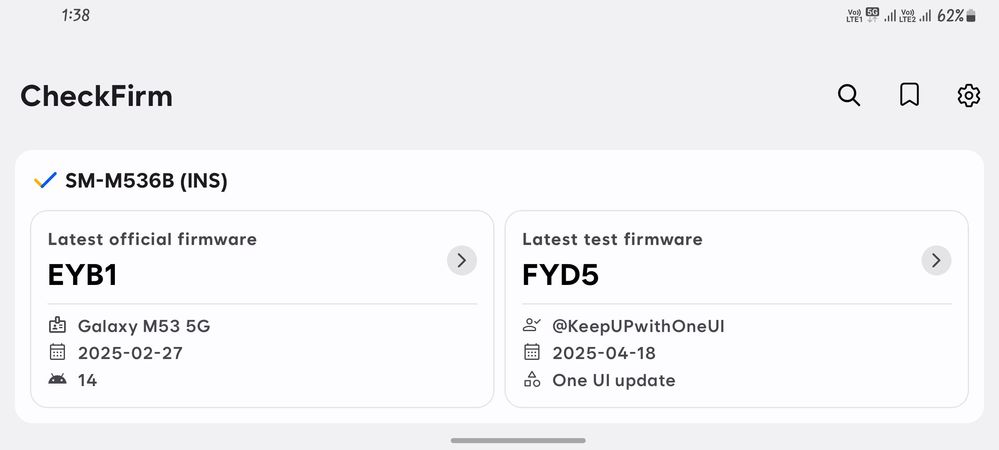Open the search icon in header
This screenshot has height=450, width=999.
coord(849,96)
